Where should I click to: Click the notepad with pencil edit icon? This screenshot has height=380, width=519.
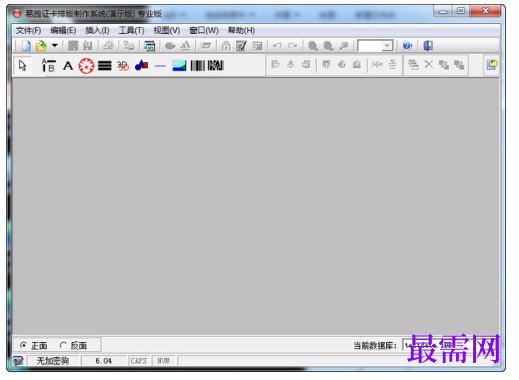pos(241,46)
